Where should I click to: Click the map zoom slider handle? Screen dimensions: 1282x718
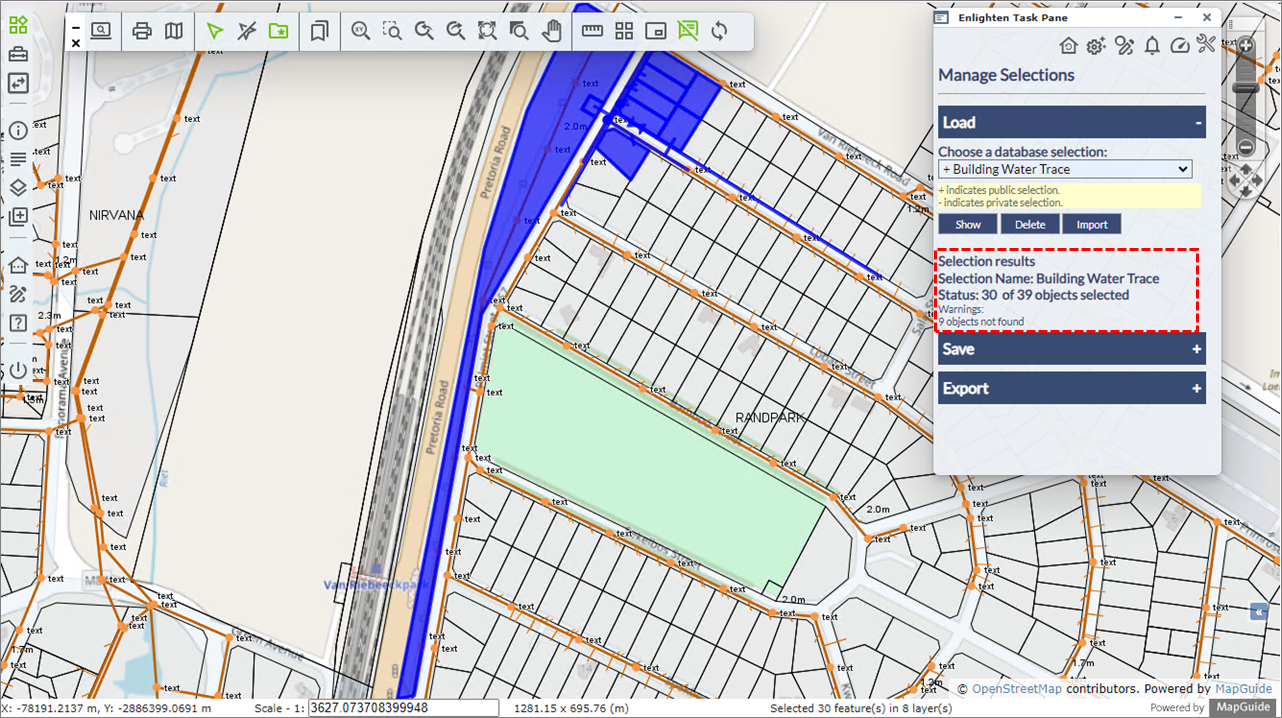(1245, 88)
